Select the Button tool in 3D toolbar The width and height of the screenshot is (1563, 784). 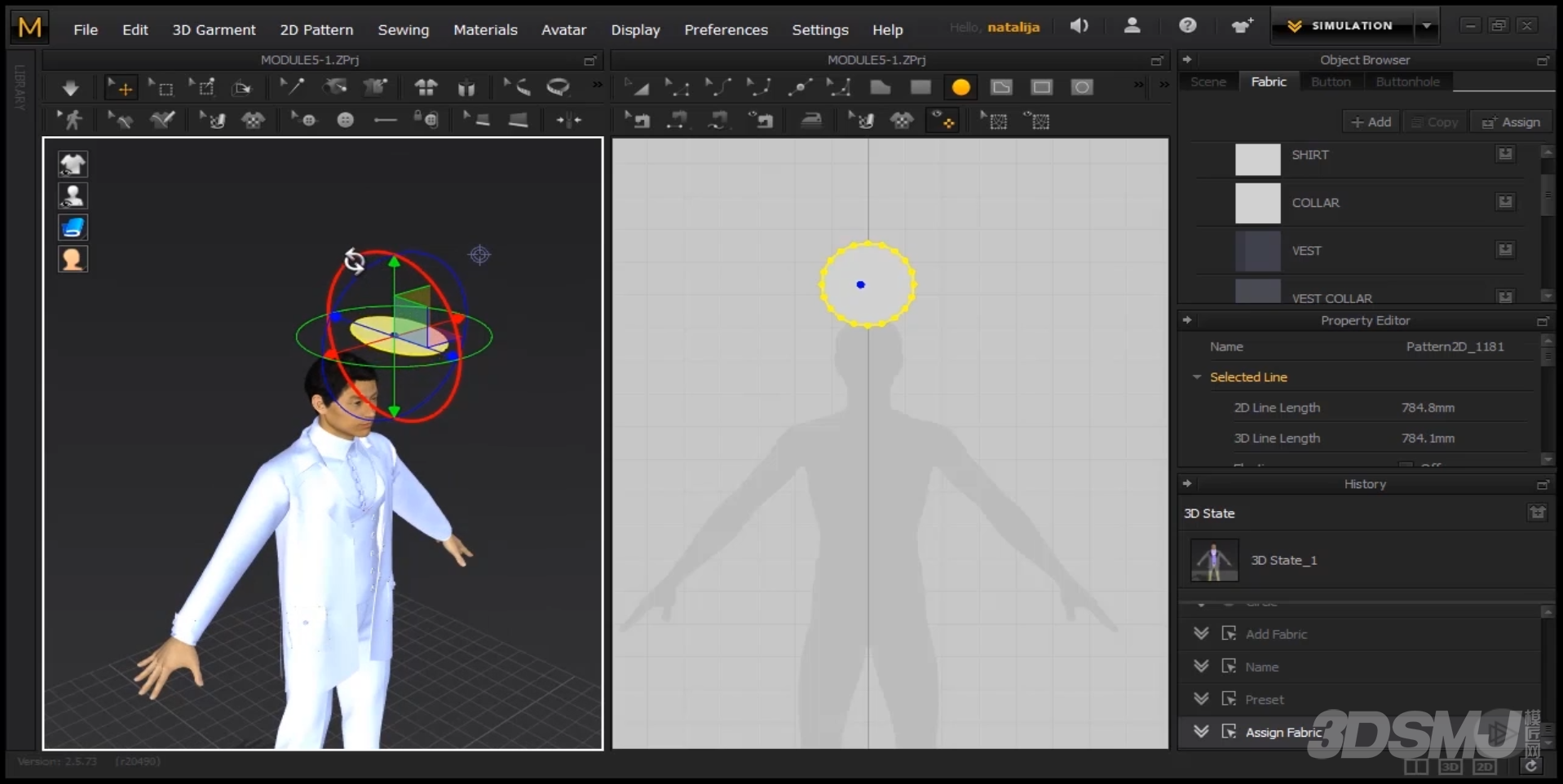pyautogui.click(x=346, y=121)
